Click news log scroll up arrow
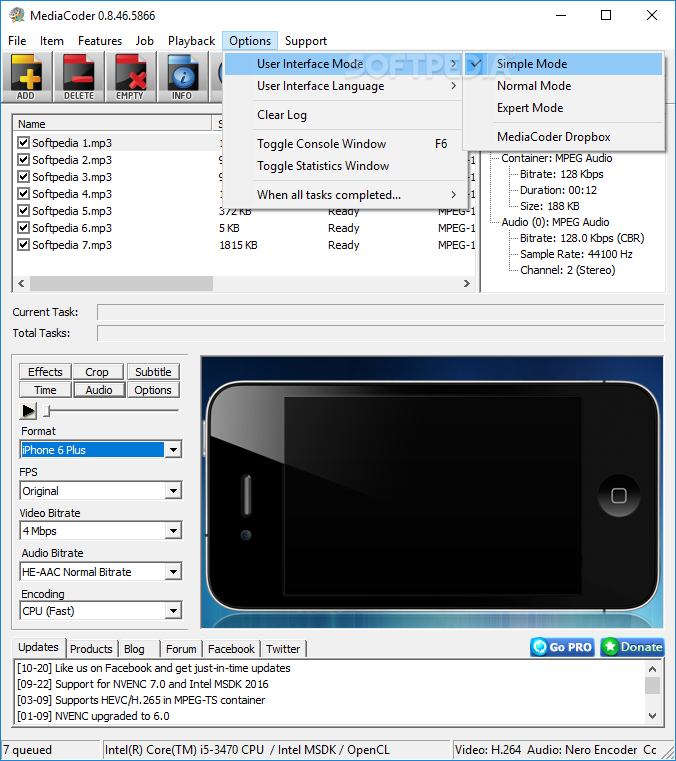The image size is (676, 761). coord(653,669)
